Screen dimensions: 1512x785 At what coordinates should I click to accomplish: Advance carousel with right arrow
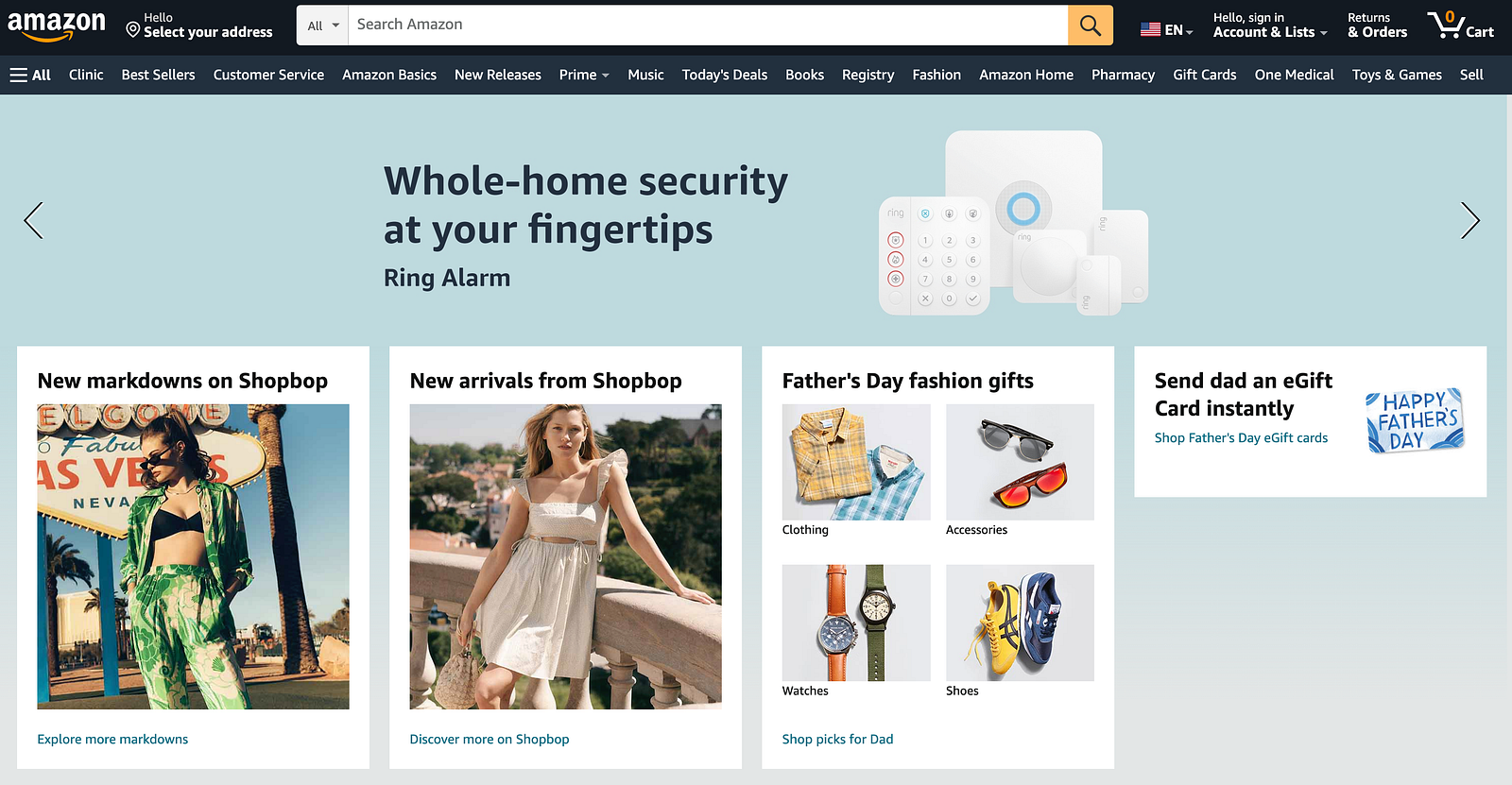pos(1469,220)
